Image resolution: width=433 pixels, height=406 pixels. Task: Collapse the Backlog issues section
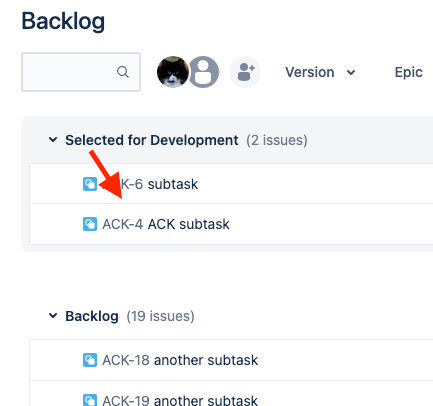[x=53, y=316]
